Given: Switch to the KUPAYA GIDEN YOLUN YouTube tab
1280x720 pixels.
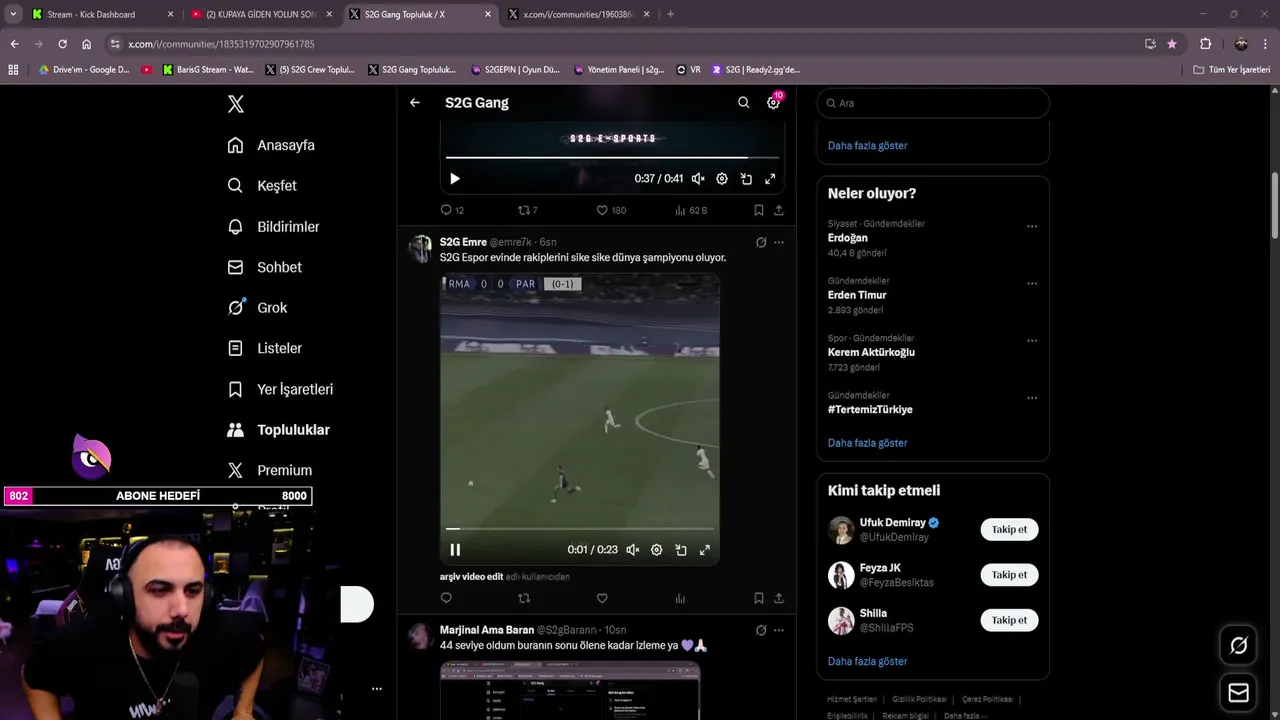Looking at the screenshot, I should (261, 14).
